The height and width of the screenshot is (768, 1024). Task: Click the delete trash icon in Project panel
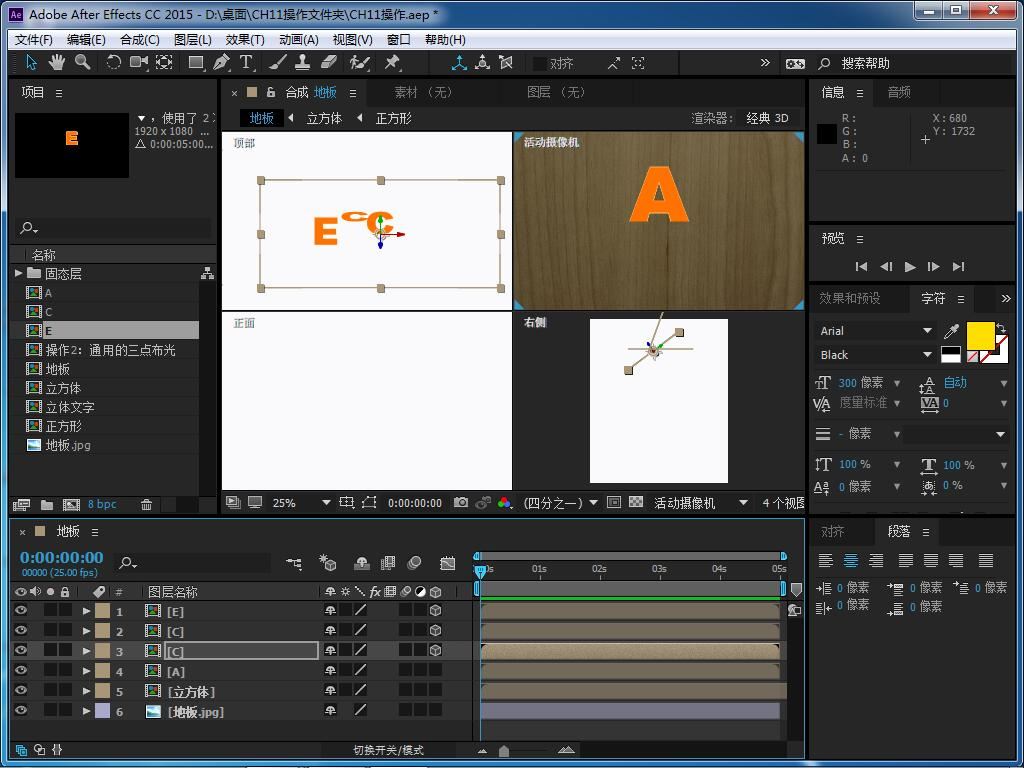[x=146, y=504]
